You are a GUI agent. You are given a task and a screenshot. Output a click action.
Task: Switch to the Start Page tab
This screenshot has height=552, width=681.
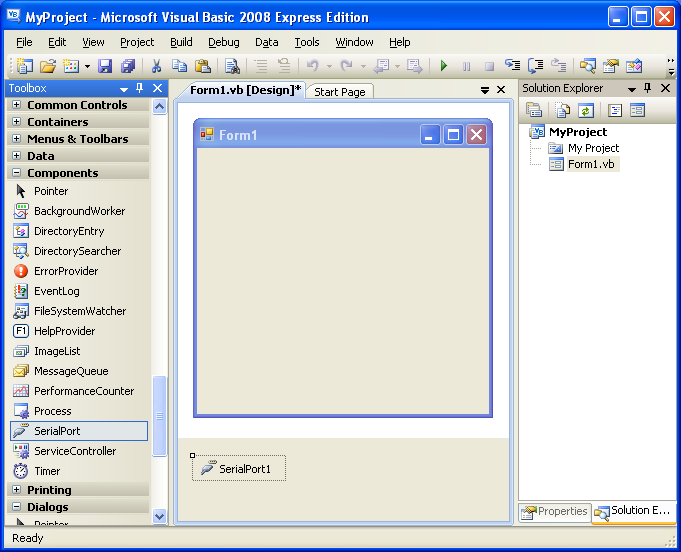[340, 92]
